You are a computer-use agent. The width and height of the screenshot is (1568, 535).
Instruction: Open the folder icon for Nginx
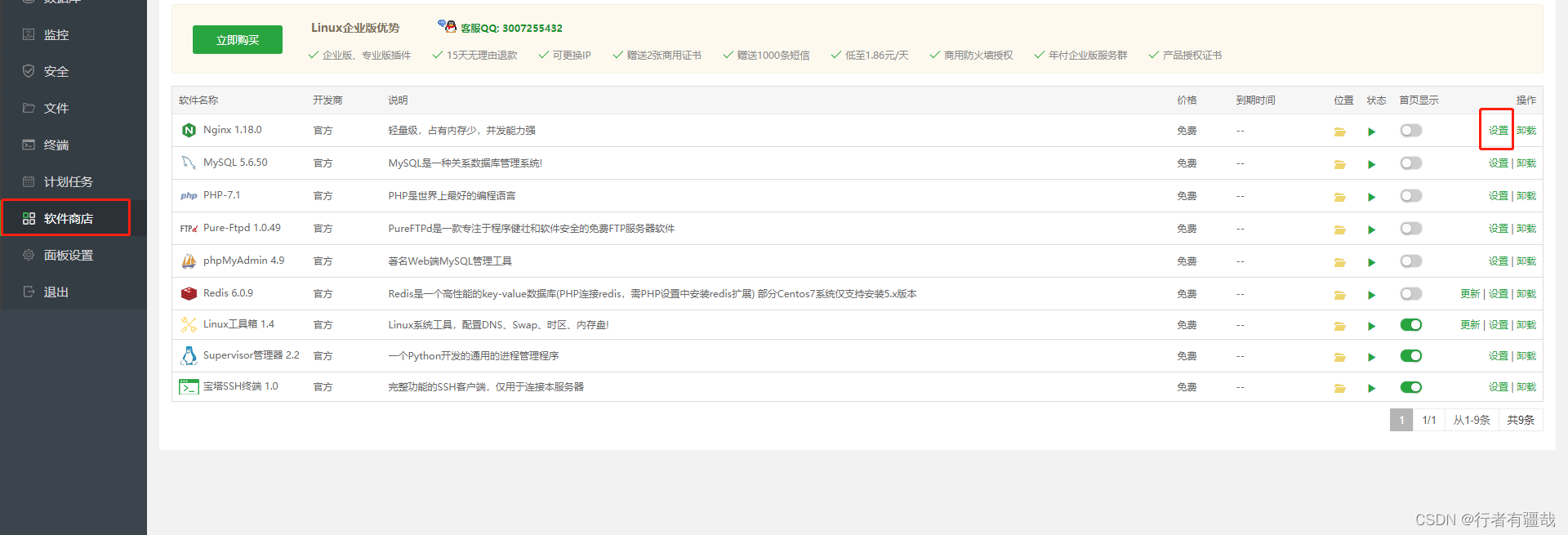pos(1339,132)
